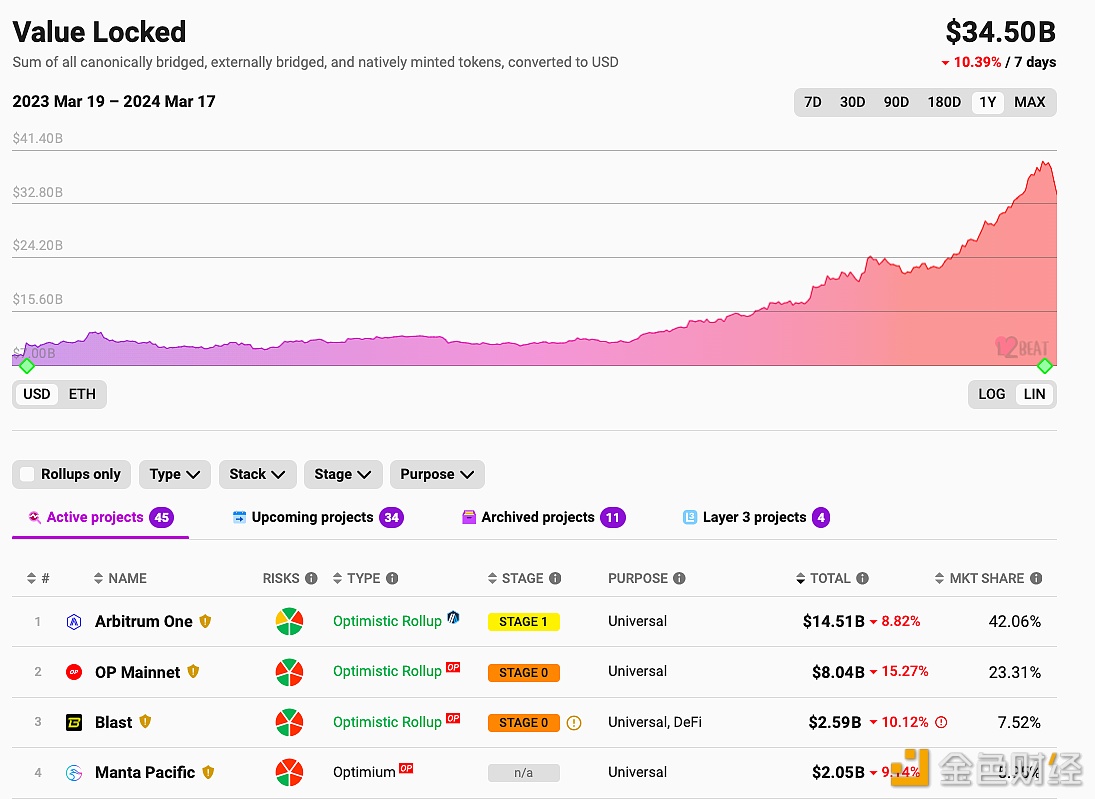Click the OP stack badge in Blast row
The image size is (1095, 799).
[453, 718]
